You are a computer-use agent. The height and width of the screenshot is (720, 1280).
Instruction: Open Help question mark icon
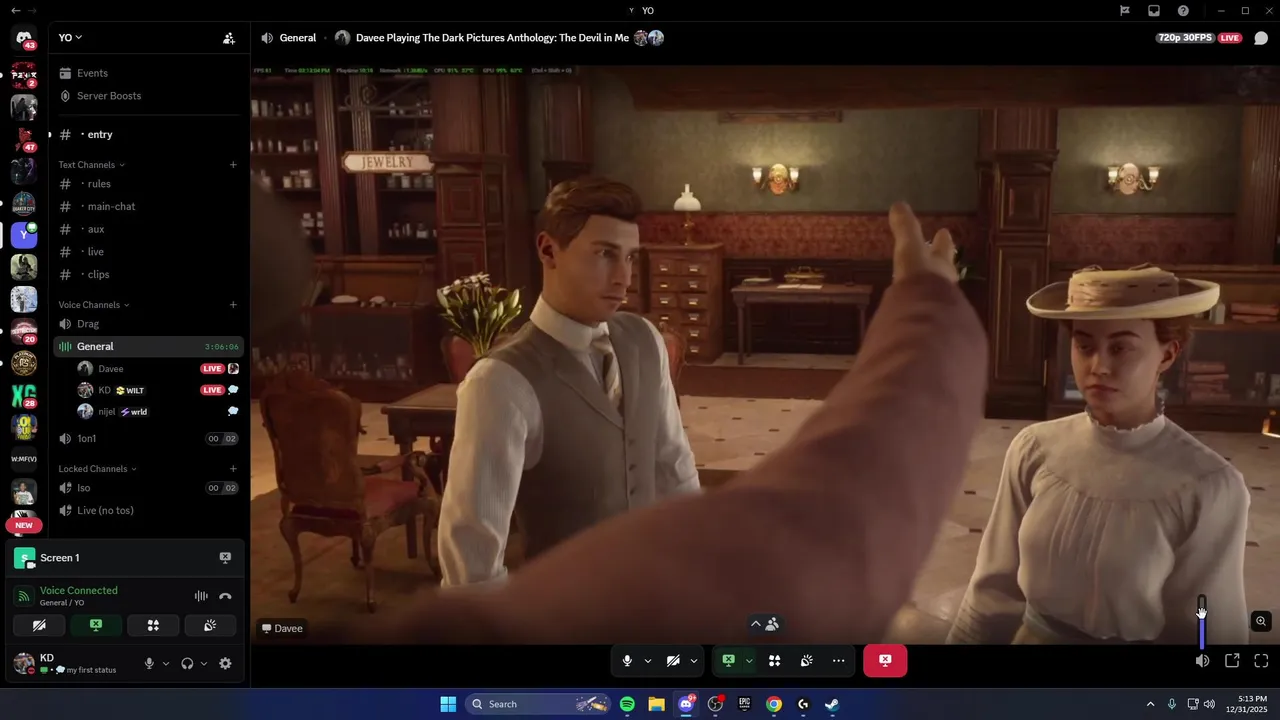pyautogui.click(x=1183, y=10)
